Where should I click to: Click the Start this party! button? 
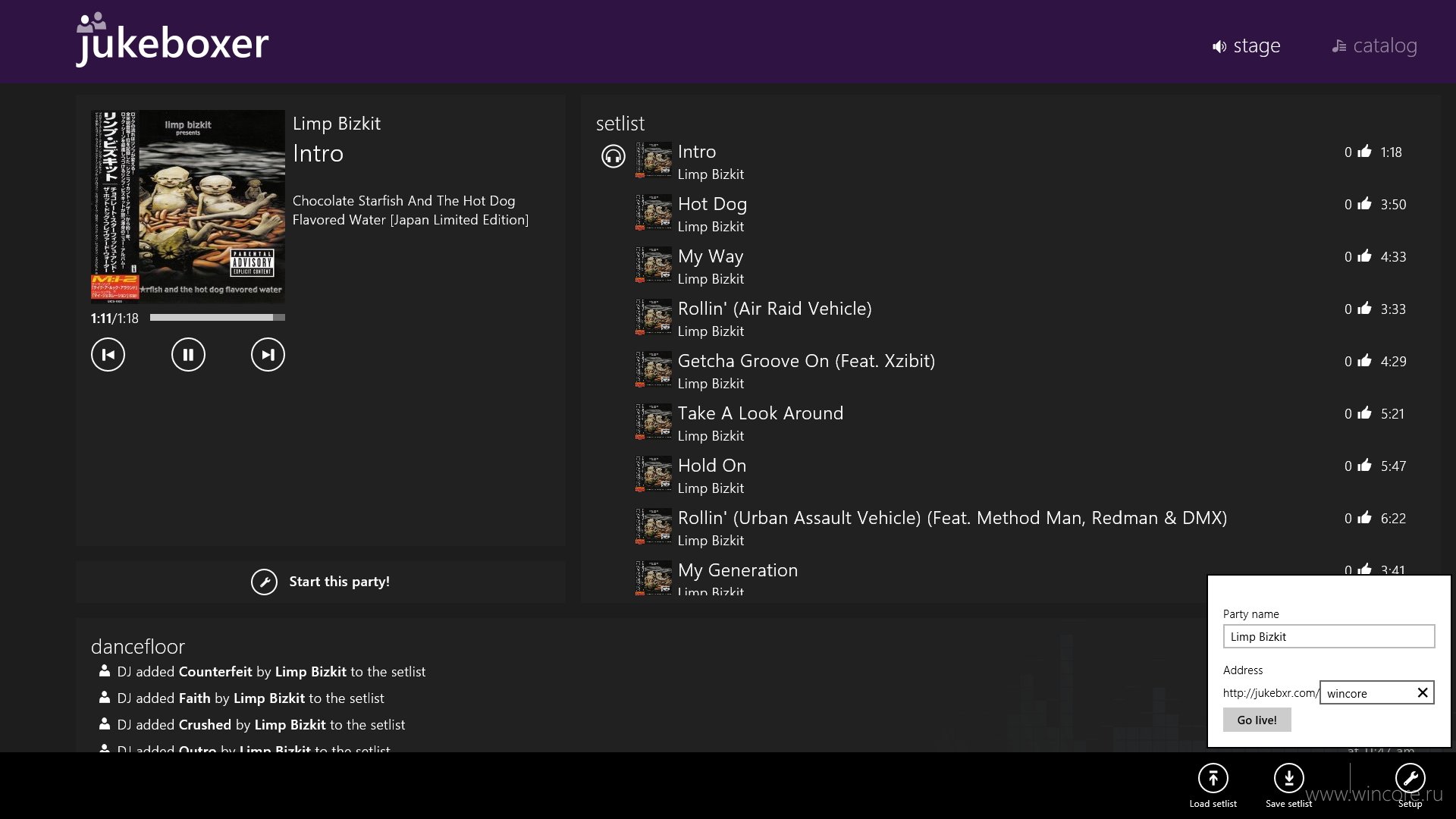click(320, 582)
